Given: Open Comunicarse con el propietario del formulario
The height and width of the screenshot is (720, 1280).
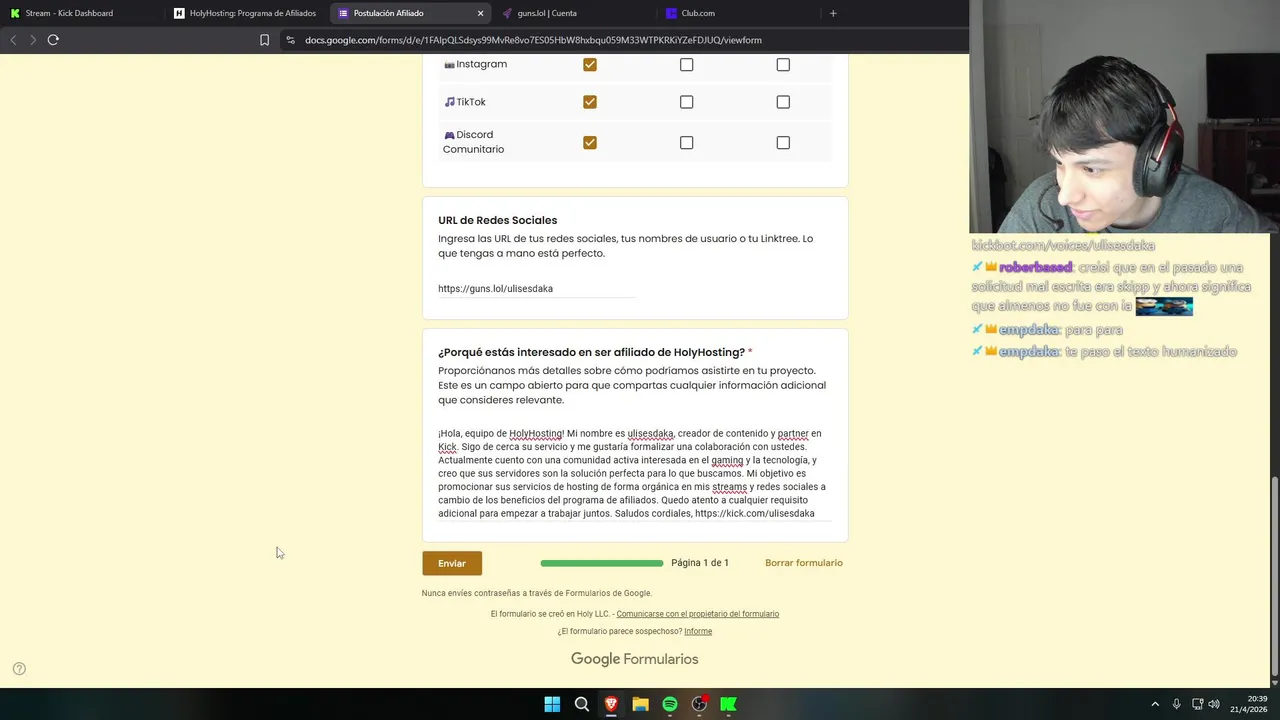Looking at the screenshot, I should pos(698,614).
